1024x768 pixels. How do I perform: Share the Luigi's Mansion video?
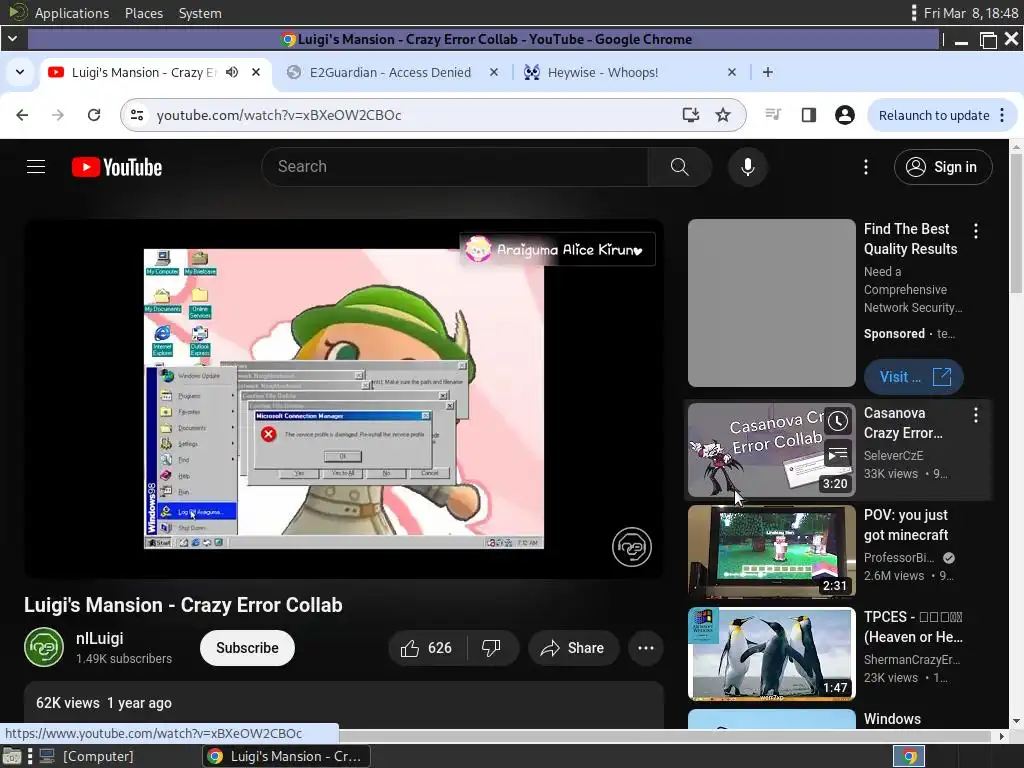tap(572, 648)
